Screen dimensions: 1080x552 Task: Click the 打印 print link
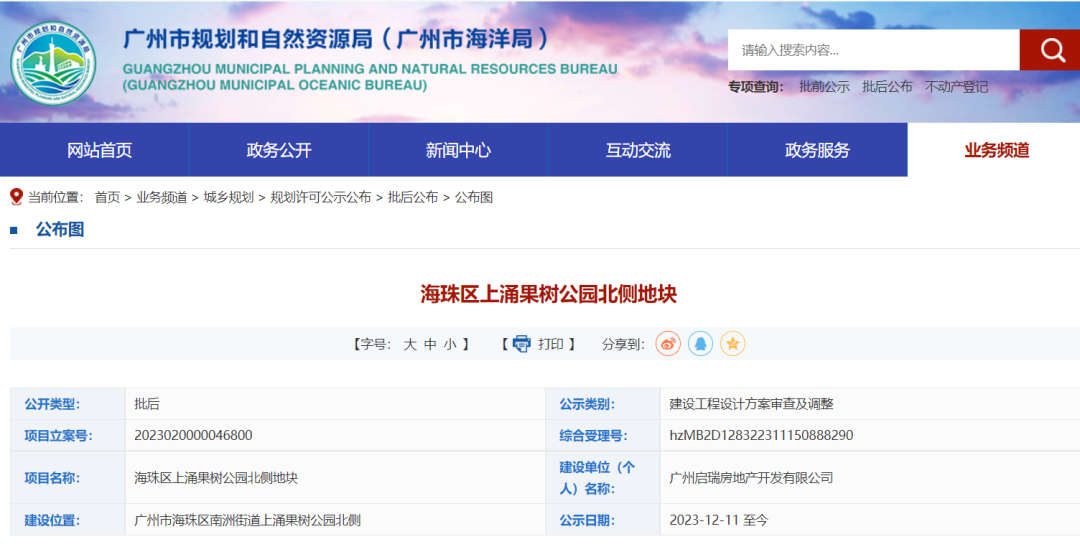[550, 344]
